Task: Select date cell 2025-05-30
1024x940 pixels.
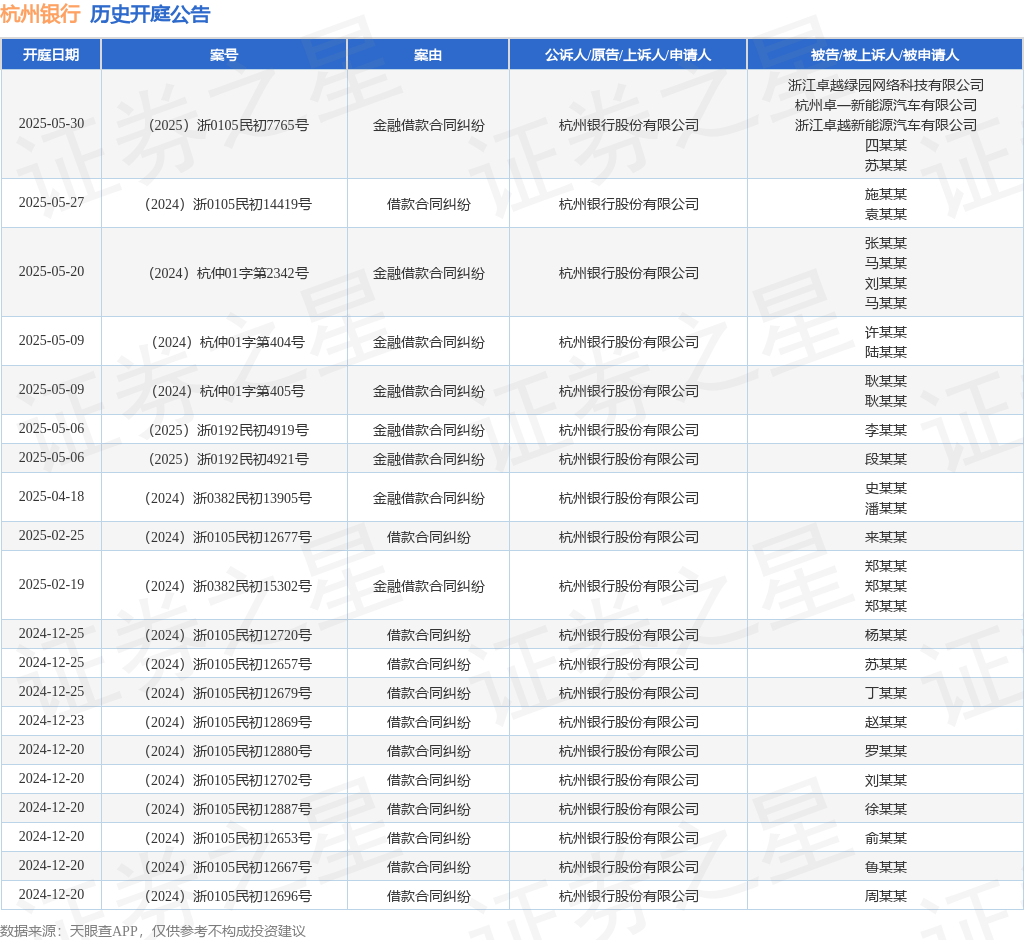Action: coord(51,123)
